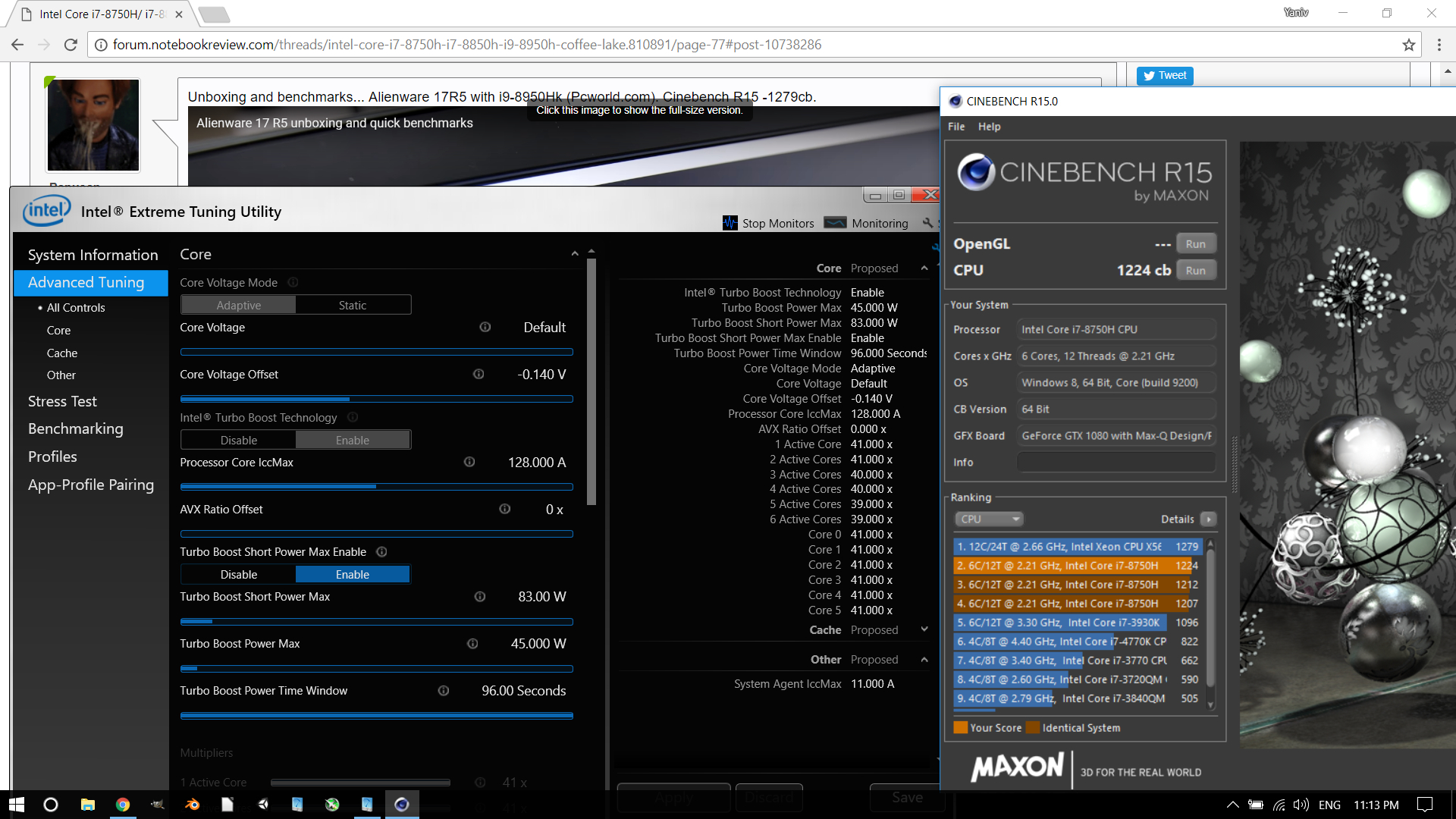Run the CPU benchmark in Cinebench
The image size is (1456, 819).
pyautogui.click(x=1195, y=270)
